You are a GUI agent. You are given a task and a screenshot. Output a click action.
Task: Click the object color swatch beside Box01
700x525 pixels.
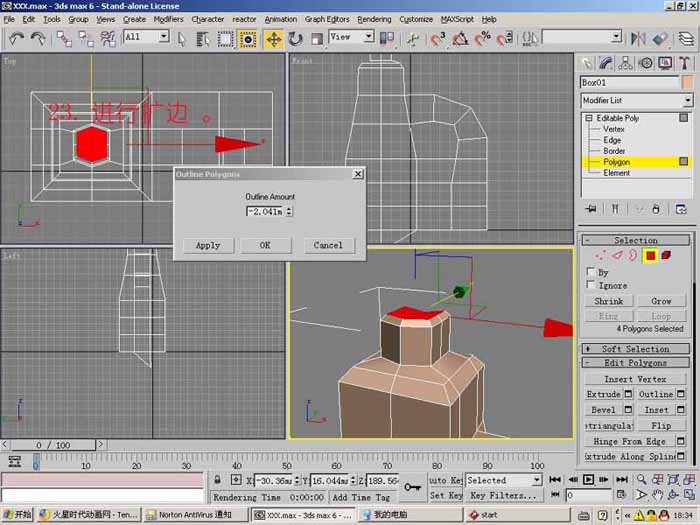pyautogui.click(x=688, y=82)
